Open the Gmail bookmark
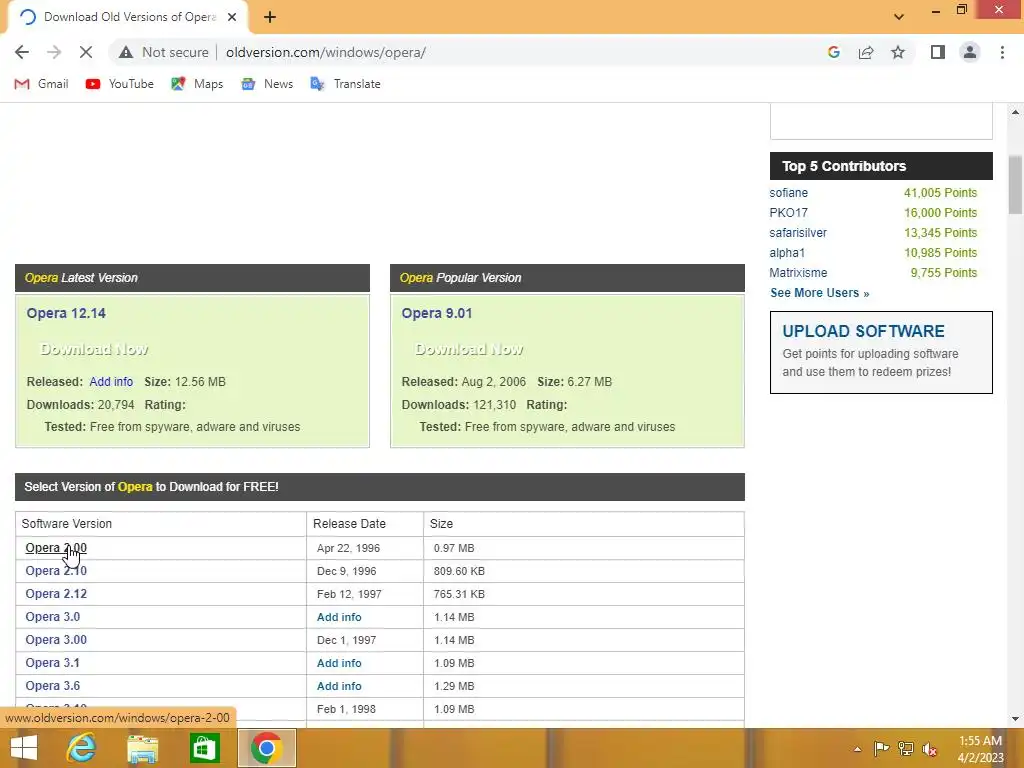The image size is (1024, 768). click(42, 84)
